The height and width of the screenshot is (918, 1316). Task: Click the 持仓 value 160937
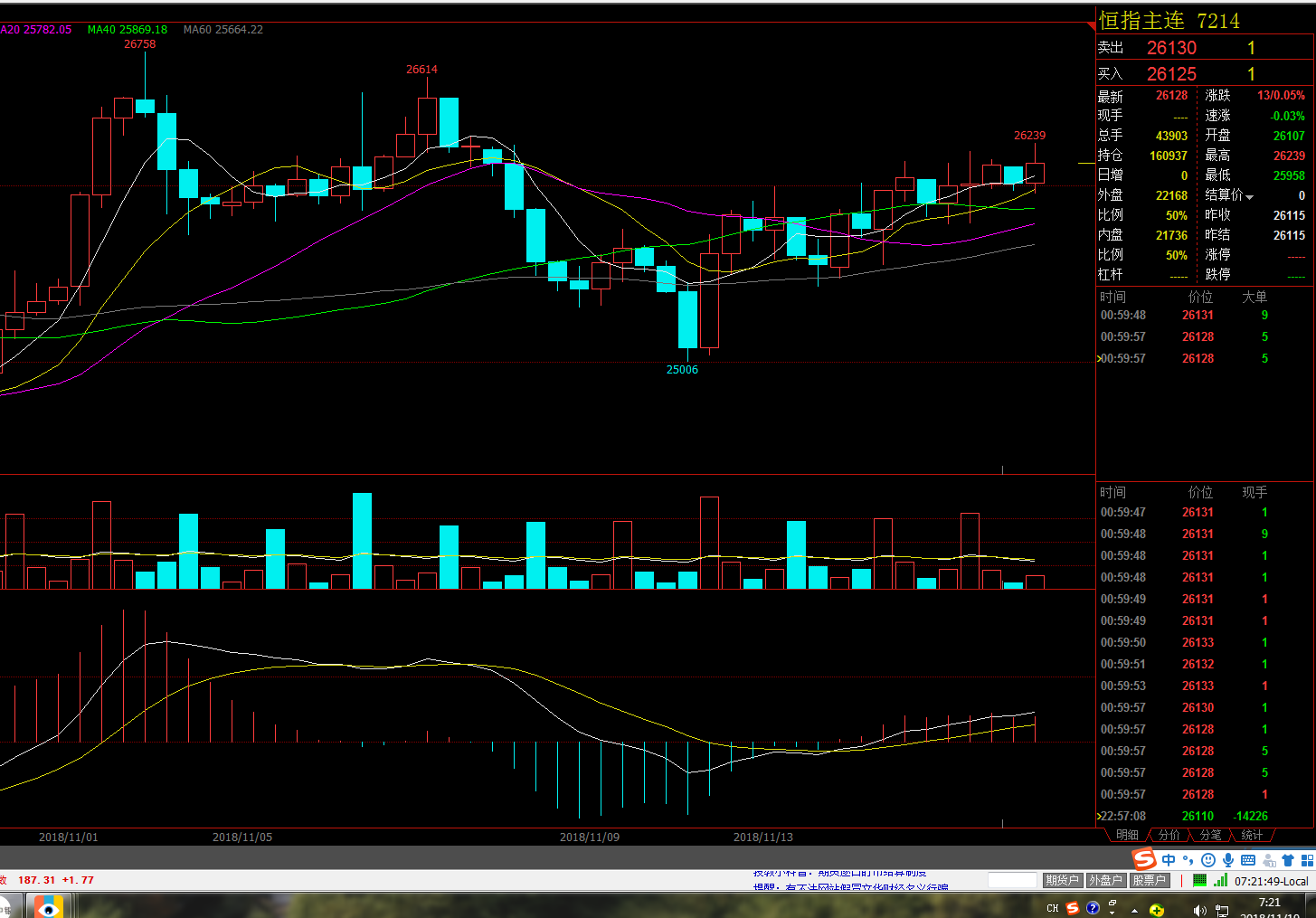point(1169,156)
